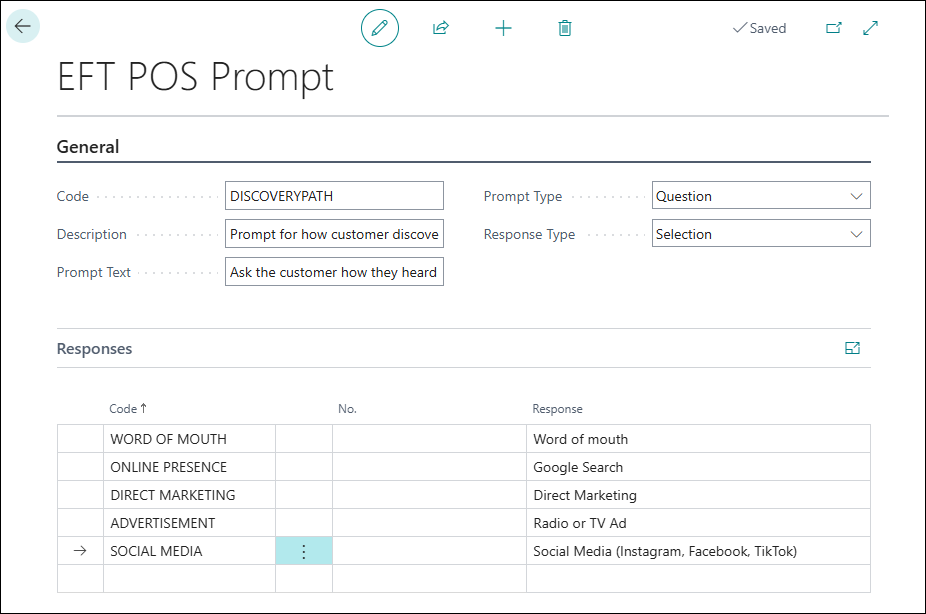The height and width of the screenshot is (614, 926).
Task: Select the SOCIAL MEDIA code cell
Action: point(189,551)
